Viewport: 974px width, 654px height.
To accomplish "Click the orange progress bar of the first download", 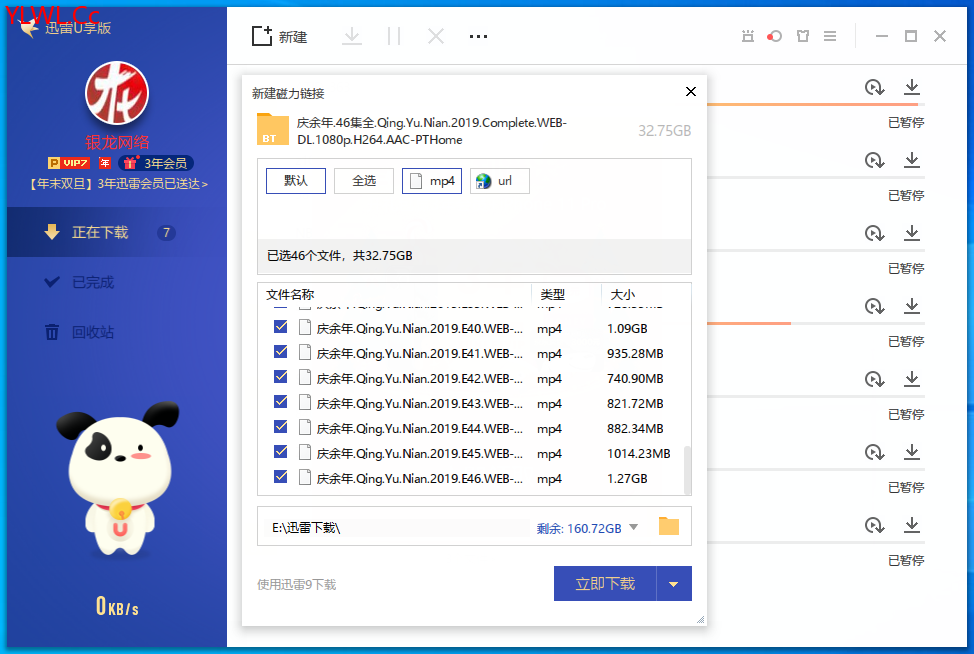I will 812,104.
